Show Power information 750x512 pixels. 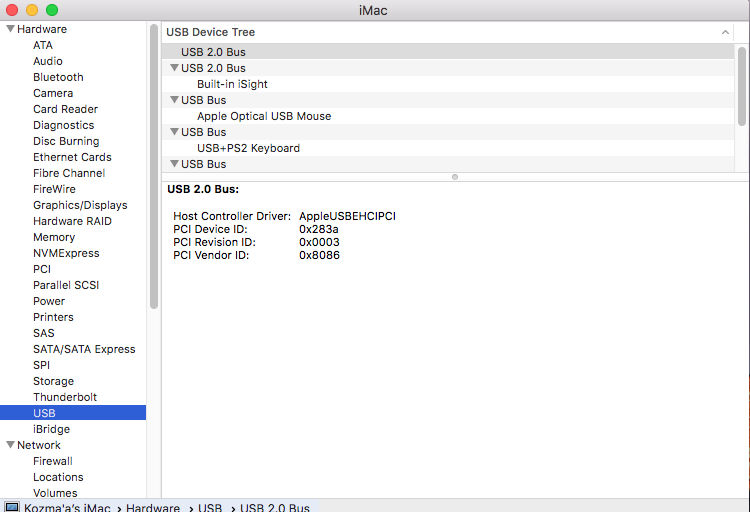click(49, 301)
